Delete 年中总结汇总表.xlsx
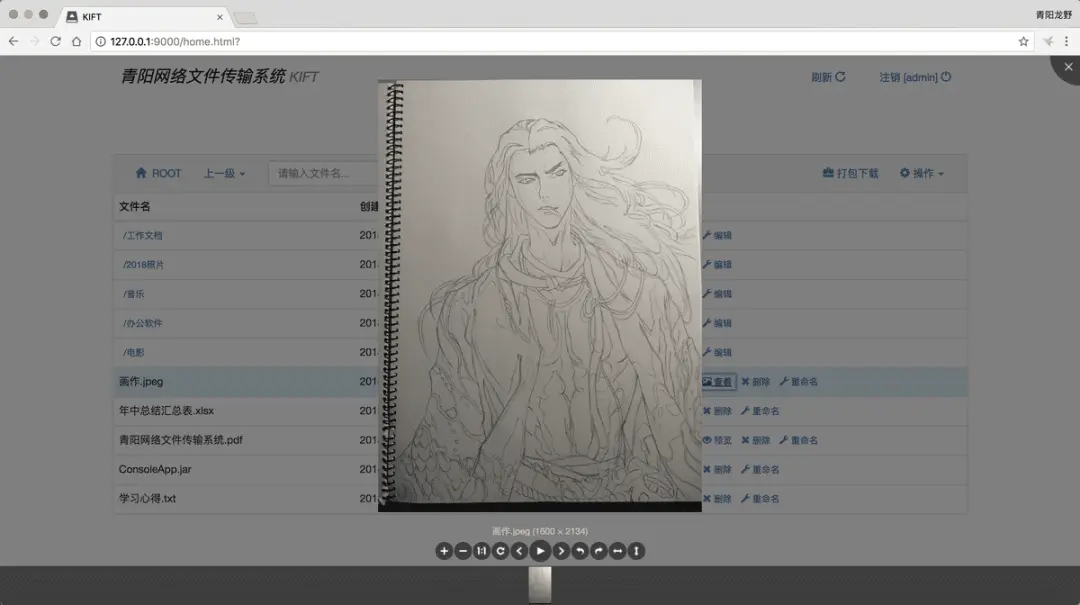 pos(717,411)
